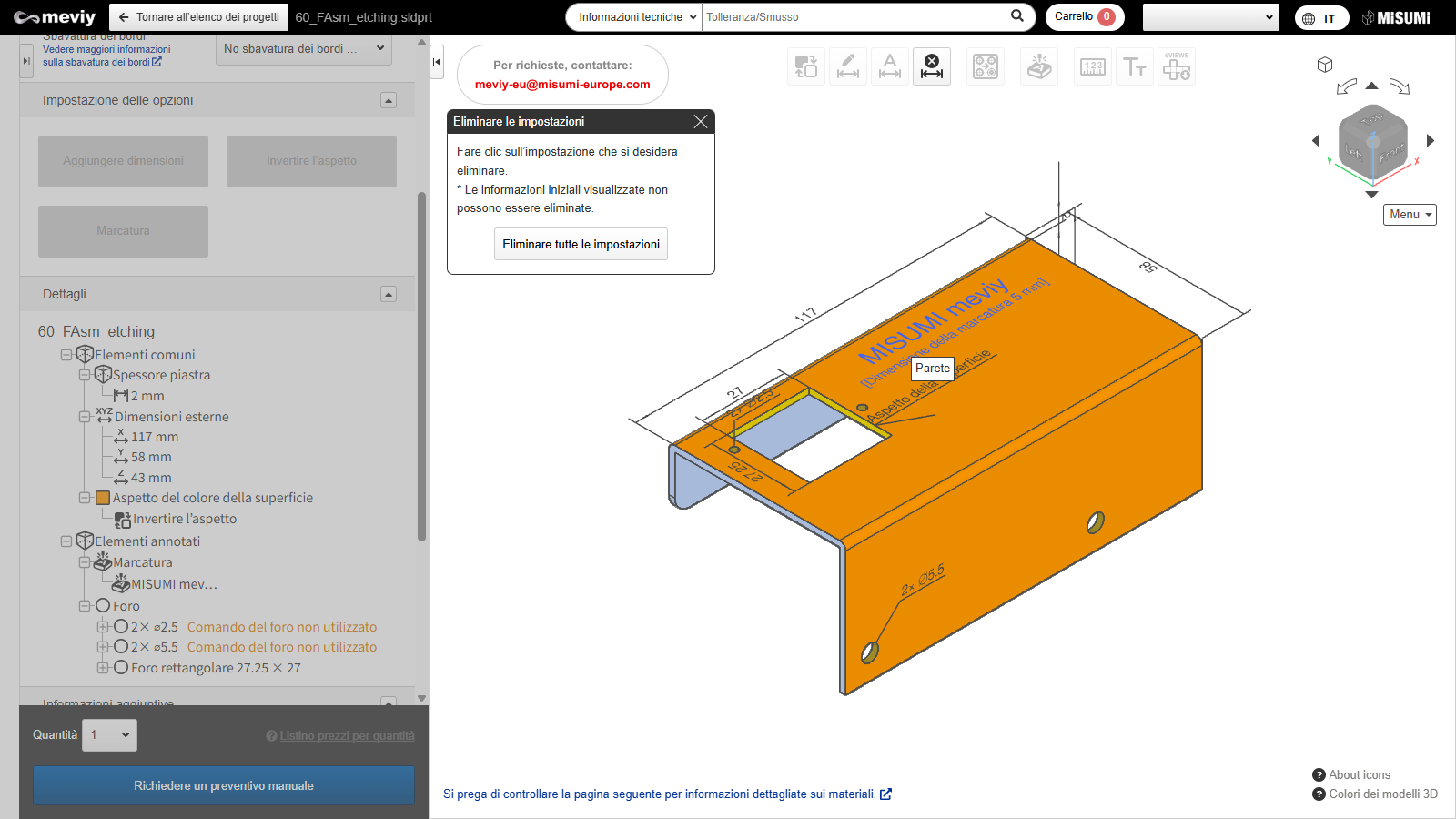Click the isometric home view cube icon
The width and height of the screenshot is (1456, 819).
(1325, 65)
